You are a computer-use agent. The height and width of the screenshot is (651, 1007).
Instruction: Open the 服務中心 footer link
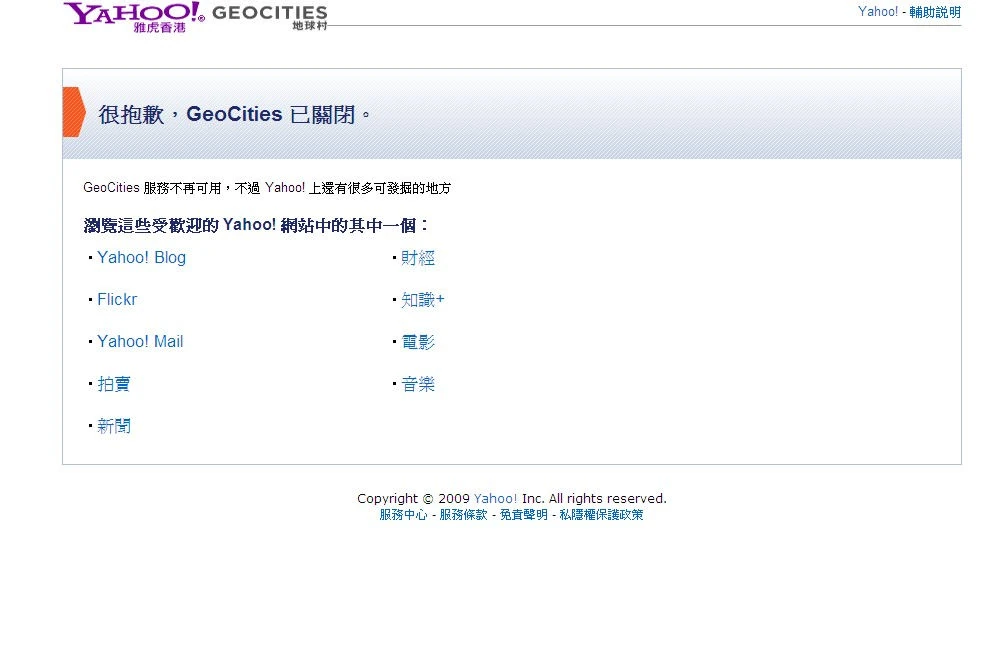click(x=403, y=514)
